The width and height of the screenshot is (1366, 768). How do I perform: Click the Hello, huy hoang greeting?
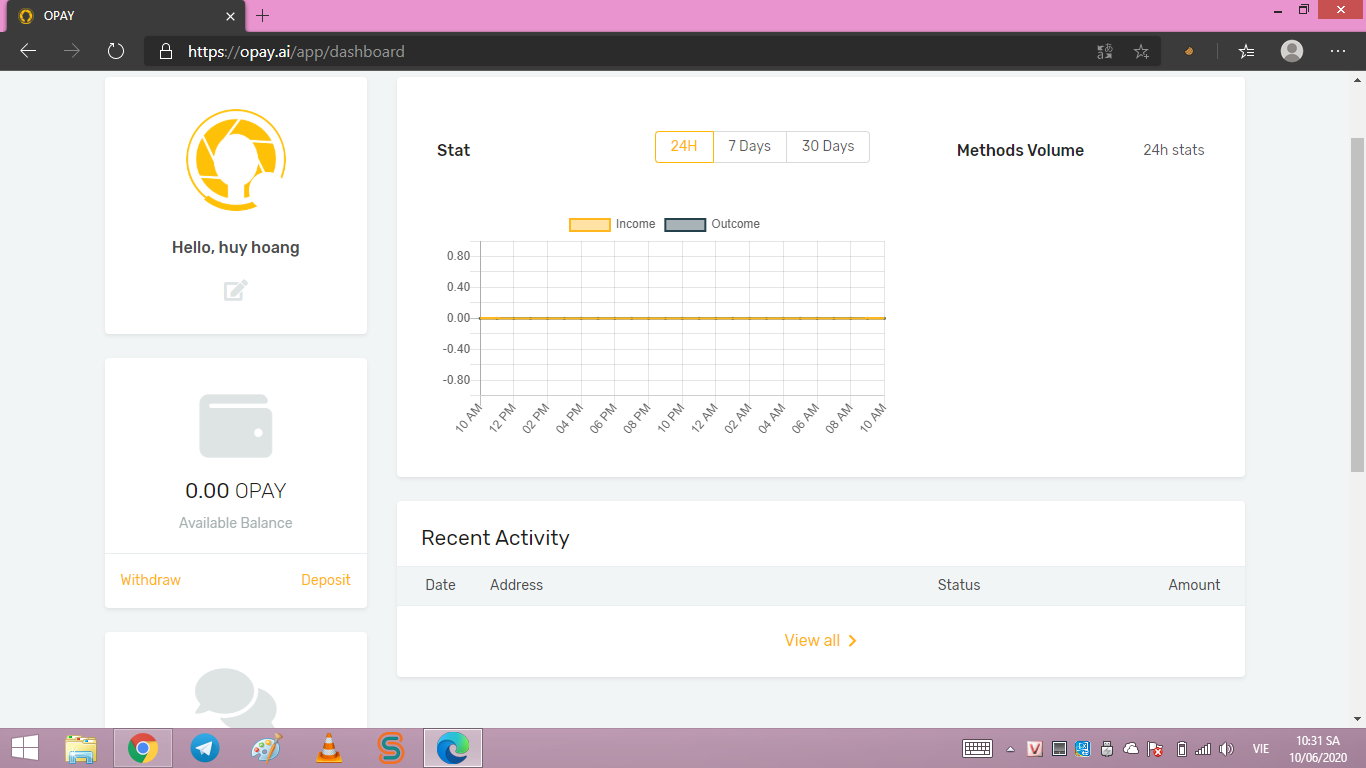point(236,247)
